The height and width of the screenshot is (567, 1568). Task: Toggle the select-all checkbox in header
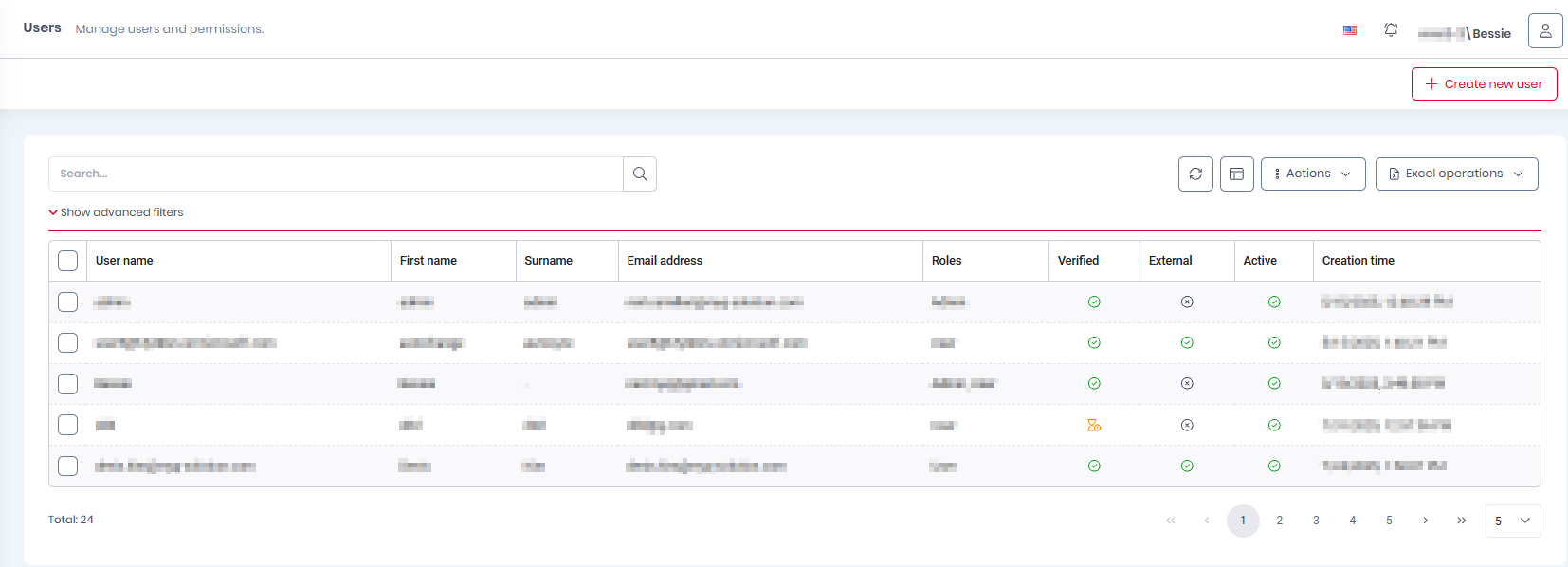pos(68,261)
